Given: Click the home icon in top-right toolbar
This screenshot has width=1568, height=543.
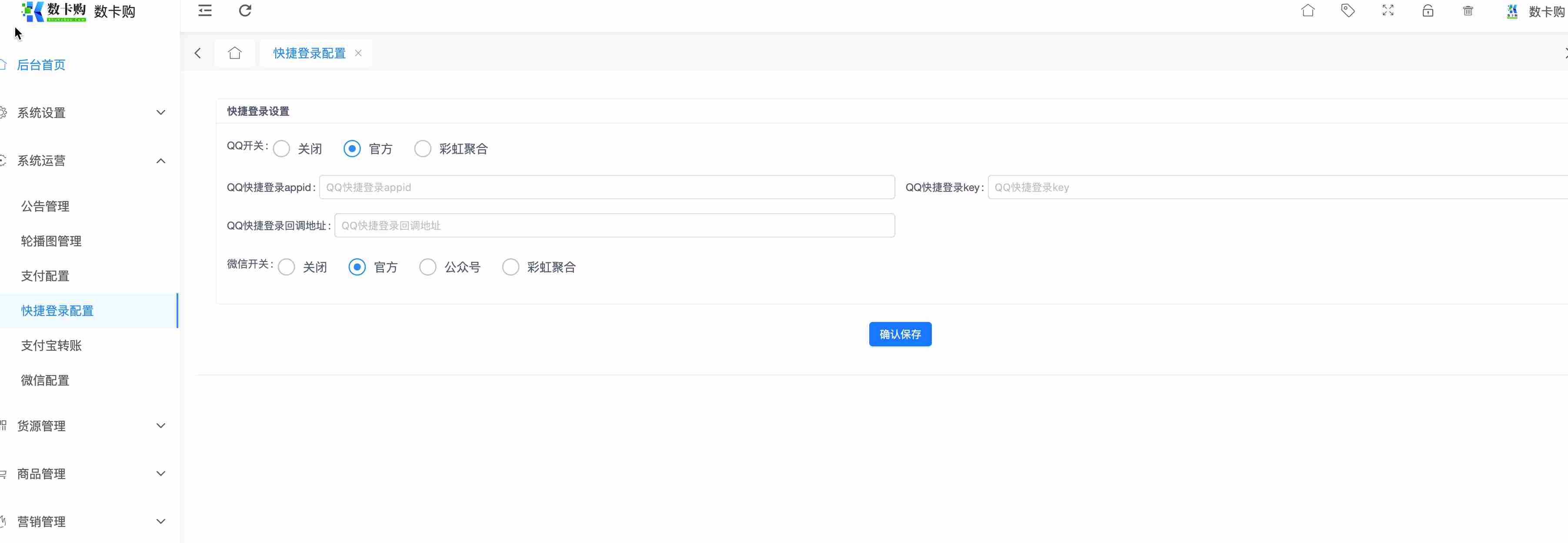Looking at the screenshot, I should pyautogui.click(x=1308, y=10).
